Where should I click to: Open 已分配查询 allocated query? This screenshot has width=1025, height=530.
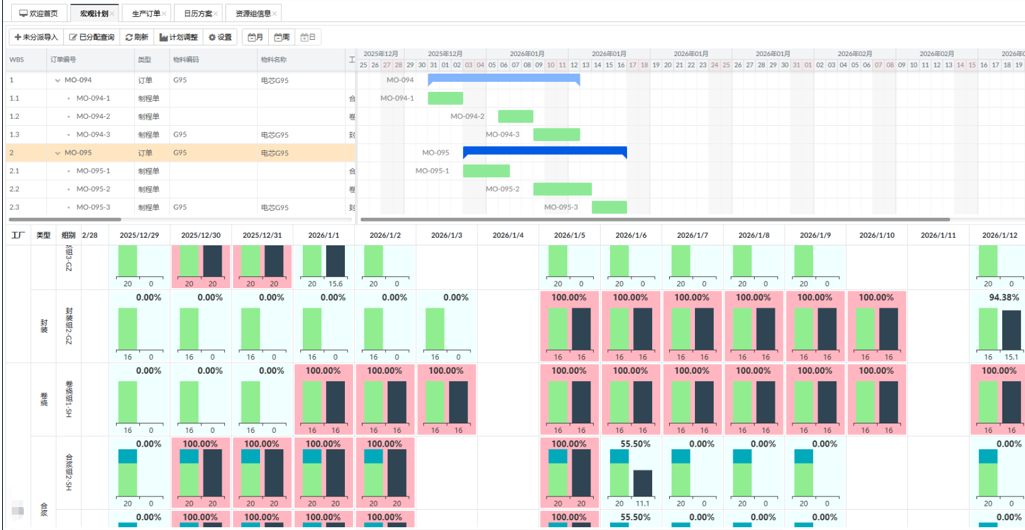click(x=92, y=37)
